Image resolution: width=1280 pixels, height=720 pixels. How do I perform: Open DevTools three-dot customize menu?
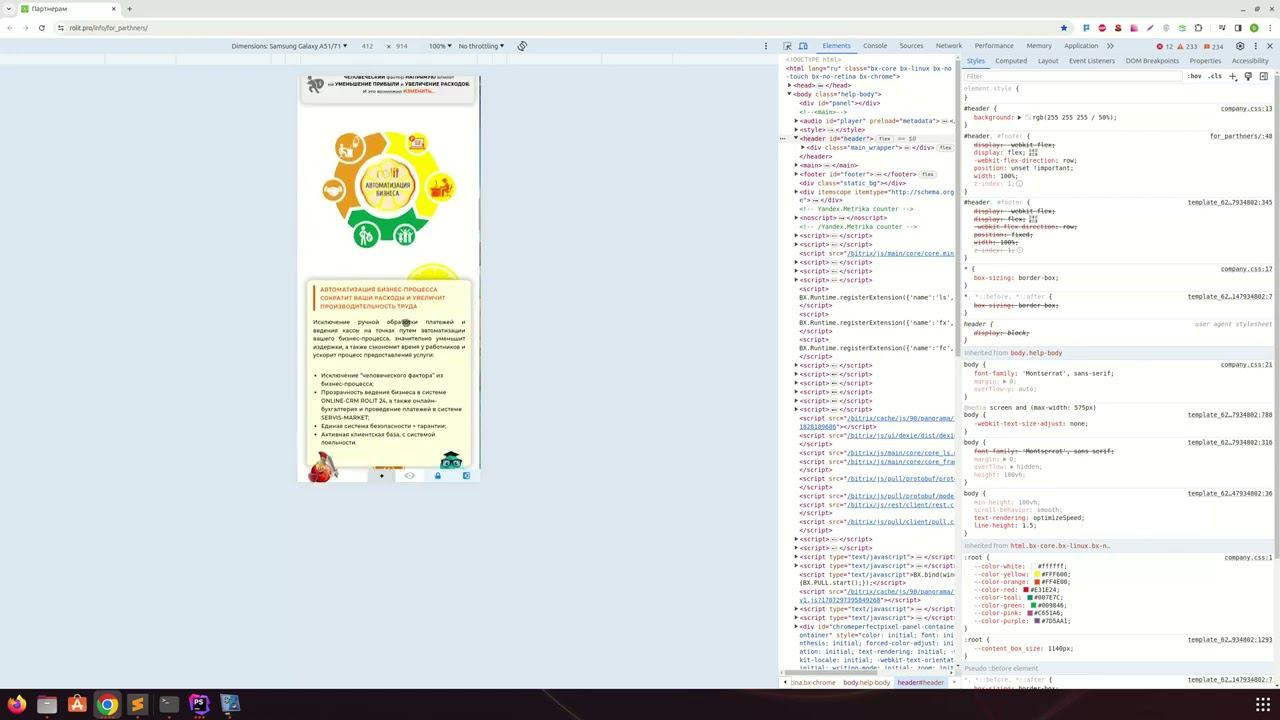(1255, 46)
